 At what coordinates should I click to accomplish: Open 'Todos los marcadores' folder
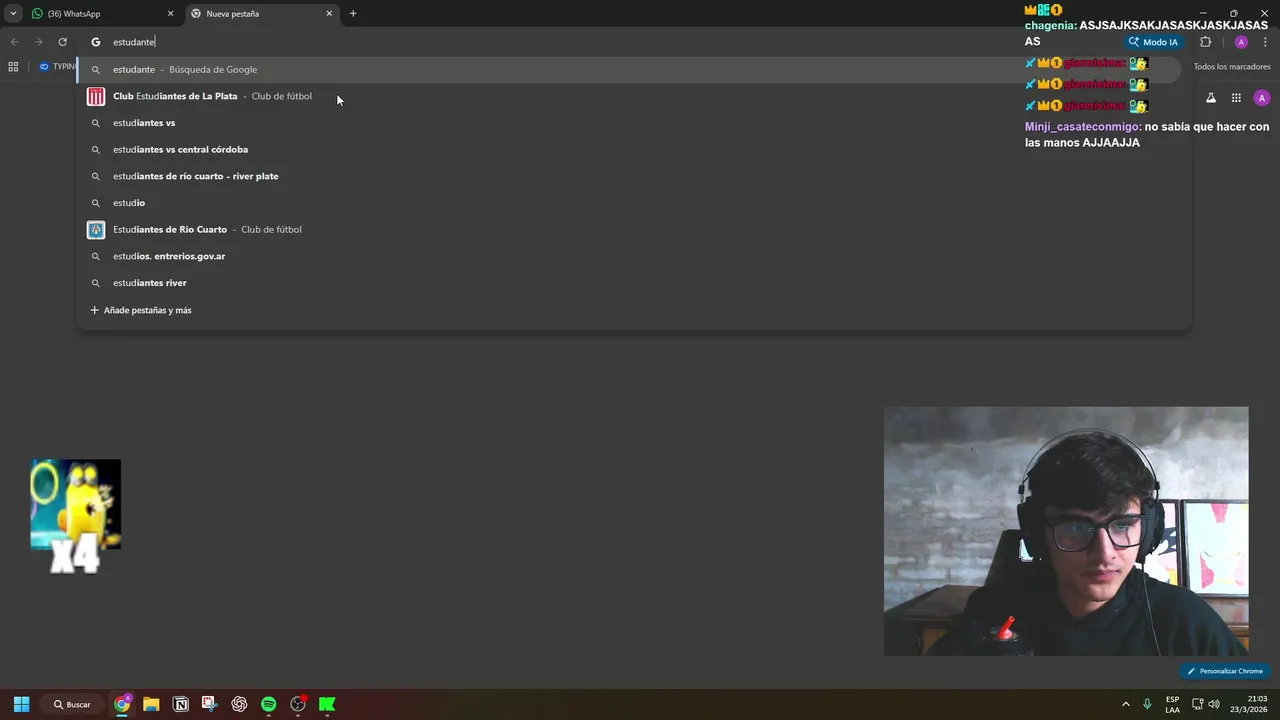1232,67
